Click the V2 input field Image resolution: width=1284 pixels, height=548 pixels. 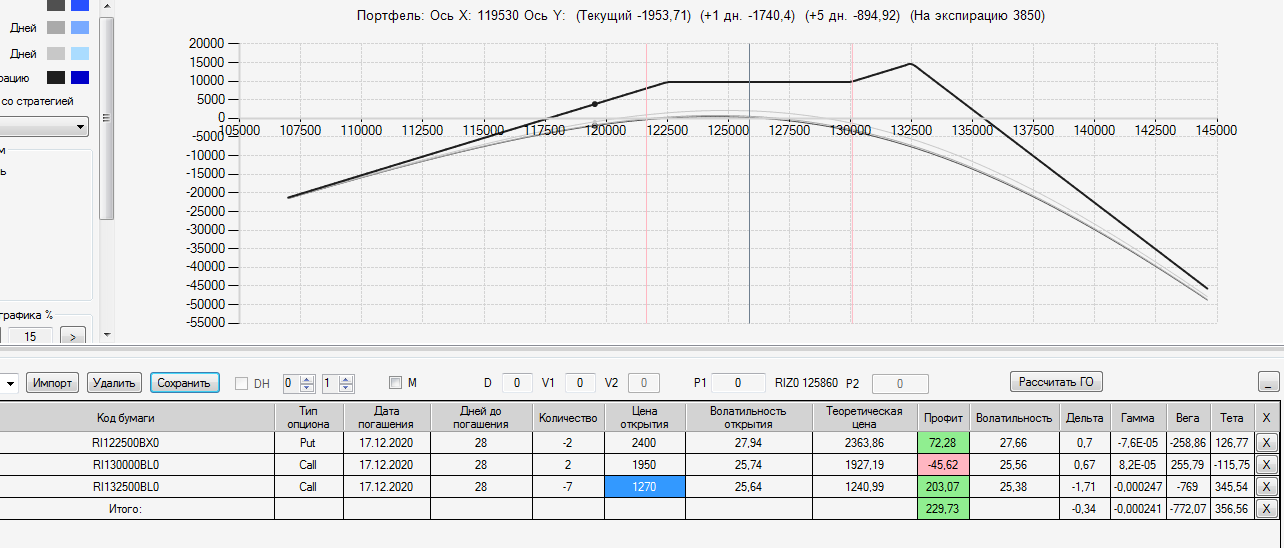coord(644,382)
